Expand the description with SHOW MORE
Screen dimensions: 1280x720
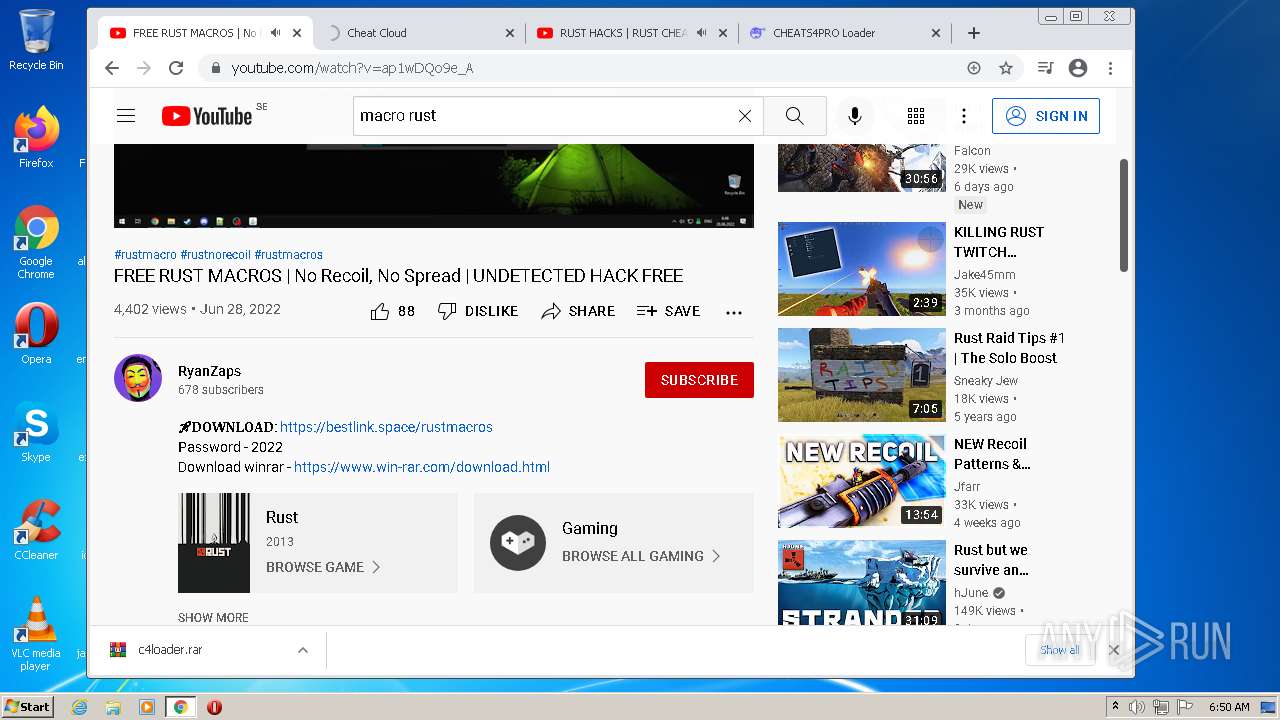pos(213,618)
